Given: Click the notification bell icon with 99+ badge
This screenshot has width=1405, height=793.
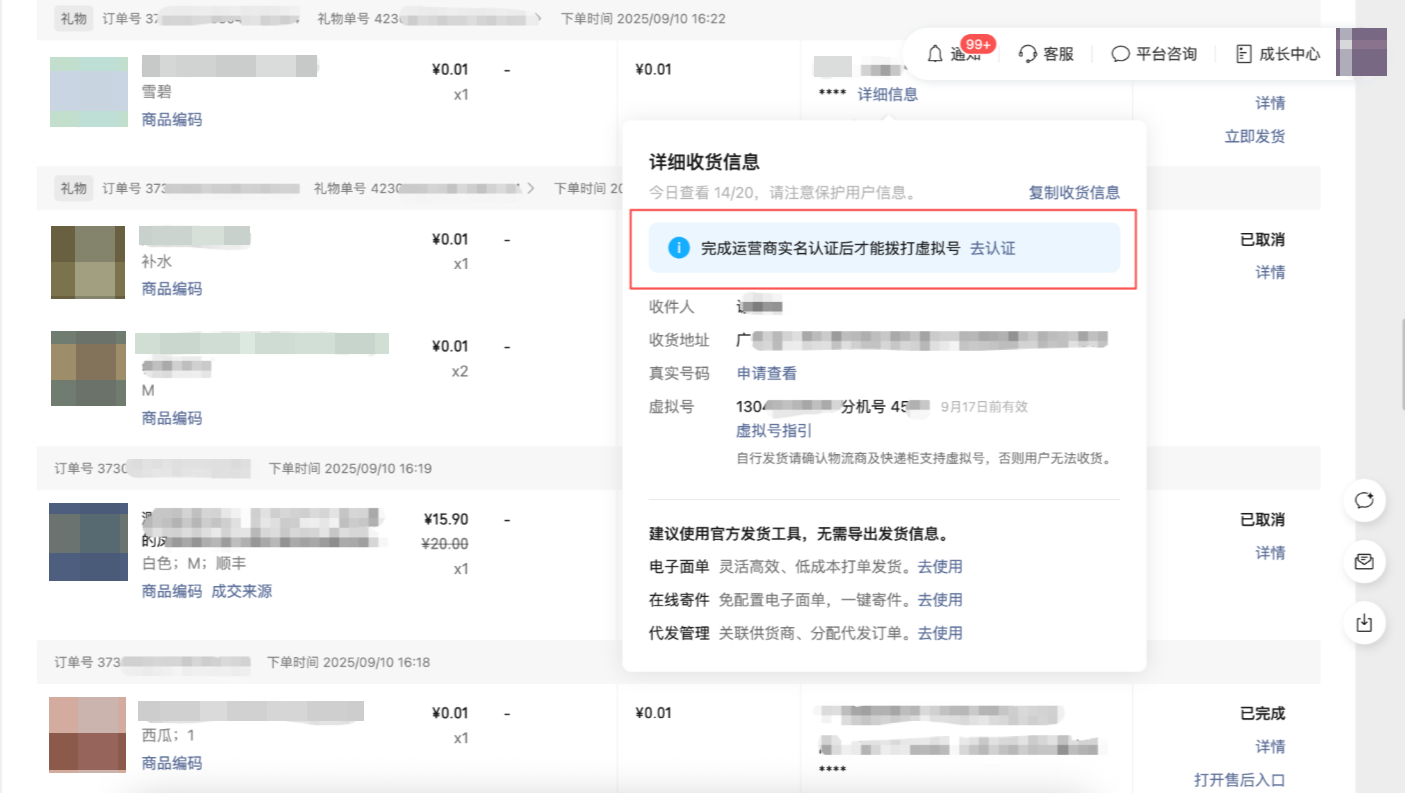Looking at the screenshot, I should (x=936, y=54).
